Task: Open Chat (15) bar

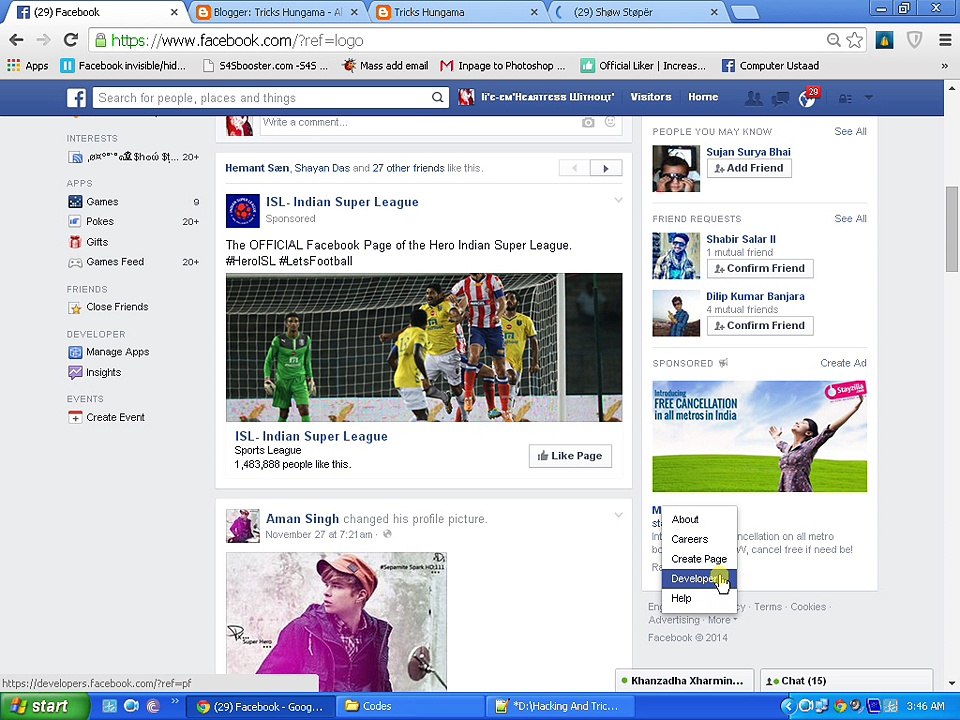Action: coord(847,681)
